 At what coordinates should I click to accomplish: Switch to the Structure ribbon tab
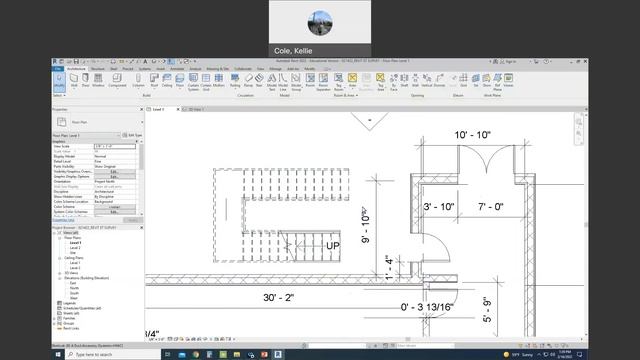point(98,69)
